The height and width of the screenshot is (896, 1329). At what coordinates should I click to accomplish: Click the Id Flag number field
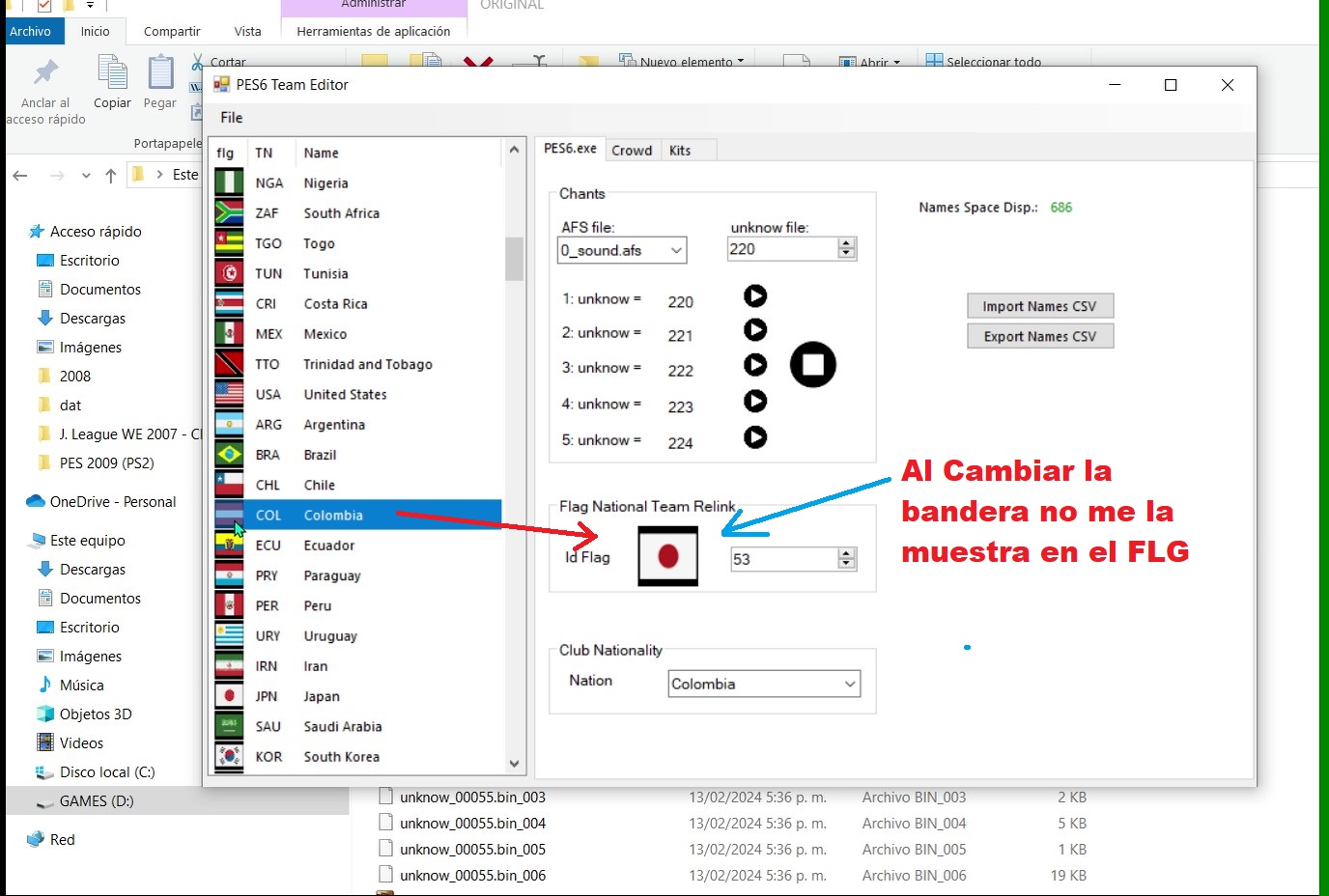783,559
